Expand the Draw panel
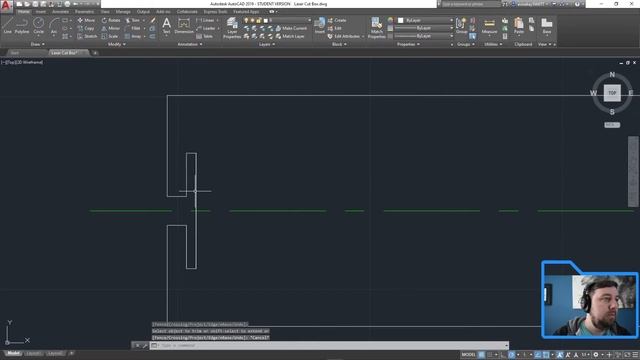Screen dimensions: 640x360 click(38, 44)
